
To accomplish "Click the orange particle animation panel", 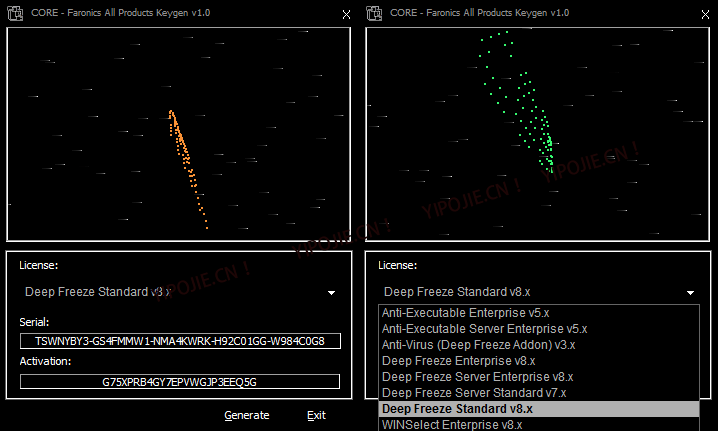I will [x=179, y=134].
